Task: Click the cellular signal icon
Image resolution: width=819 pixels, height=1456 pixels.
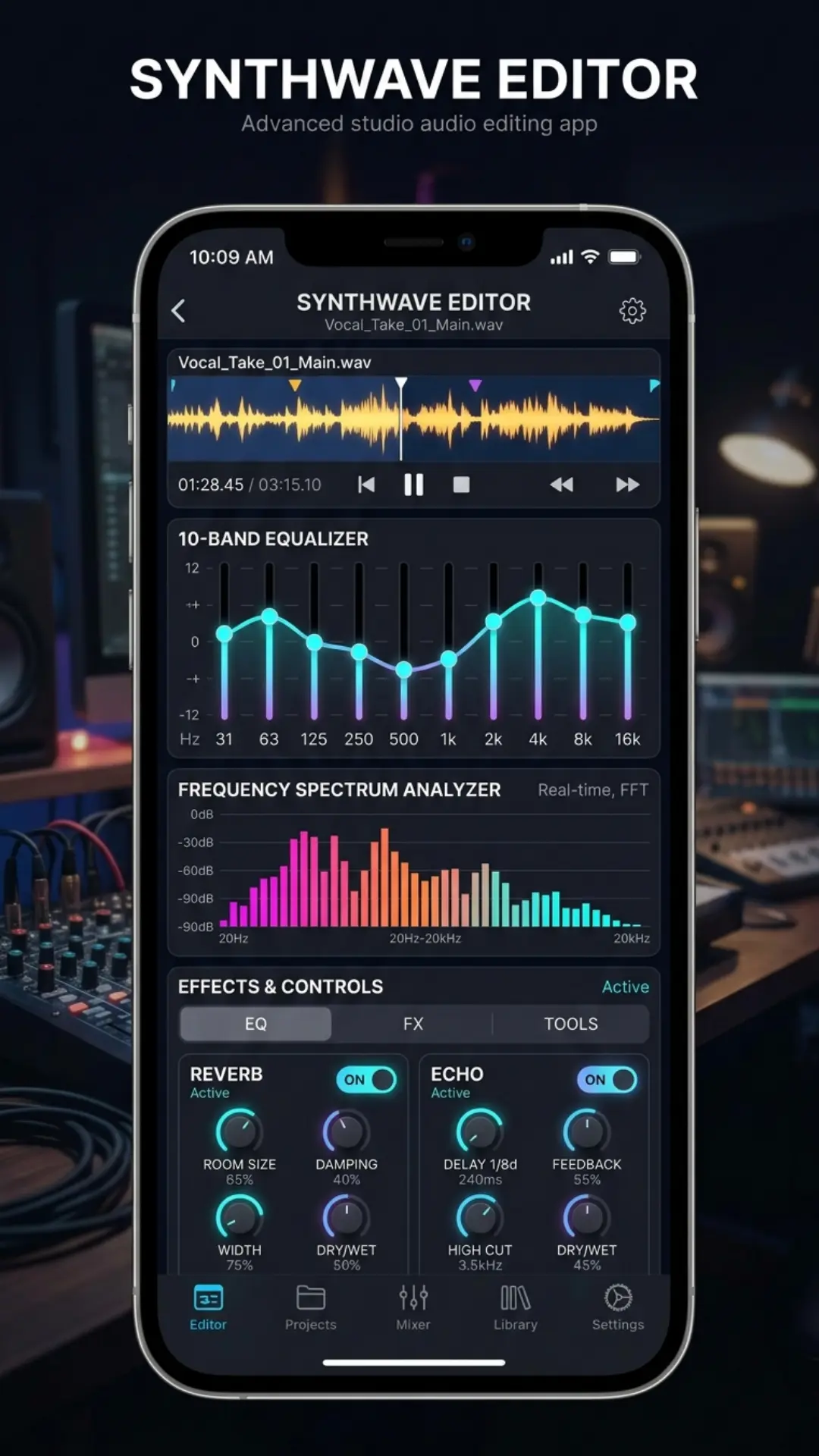Action: tap(562, 258)
